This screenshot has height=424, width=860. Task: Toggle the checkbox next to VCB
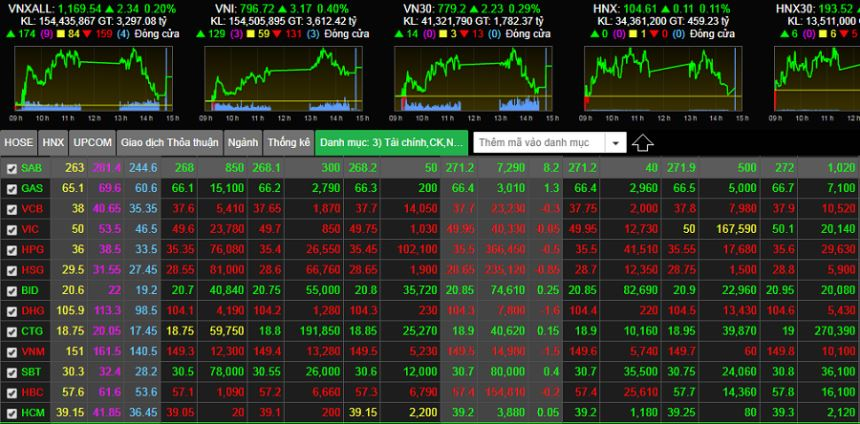point(12,209)
